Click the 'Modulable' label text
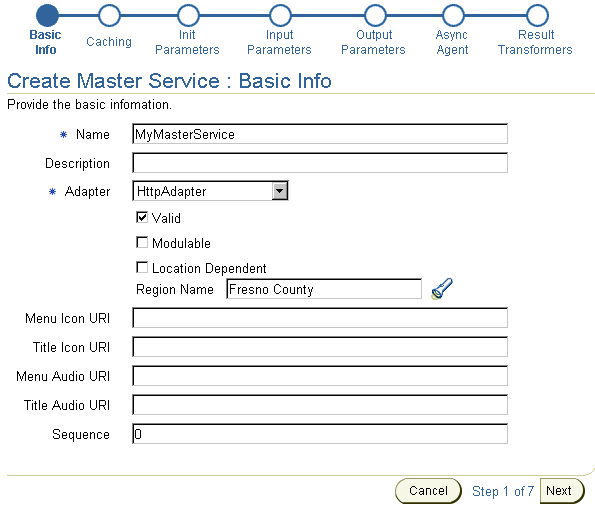 point(181,243)
